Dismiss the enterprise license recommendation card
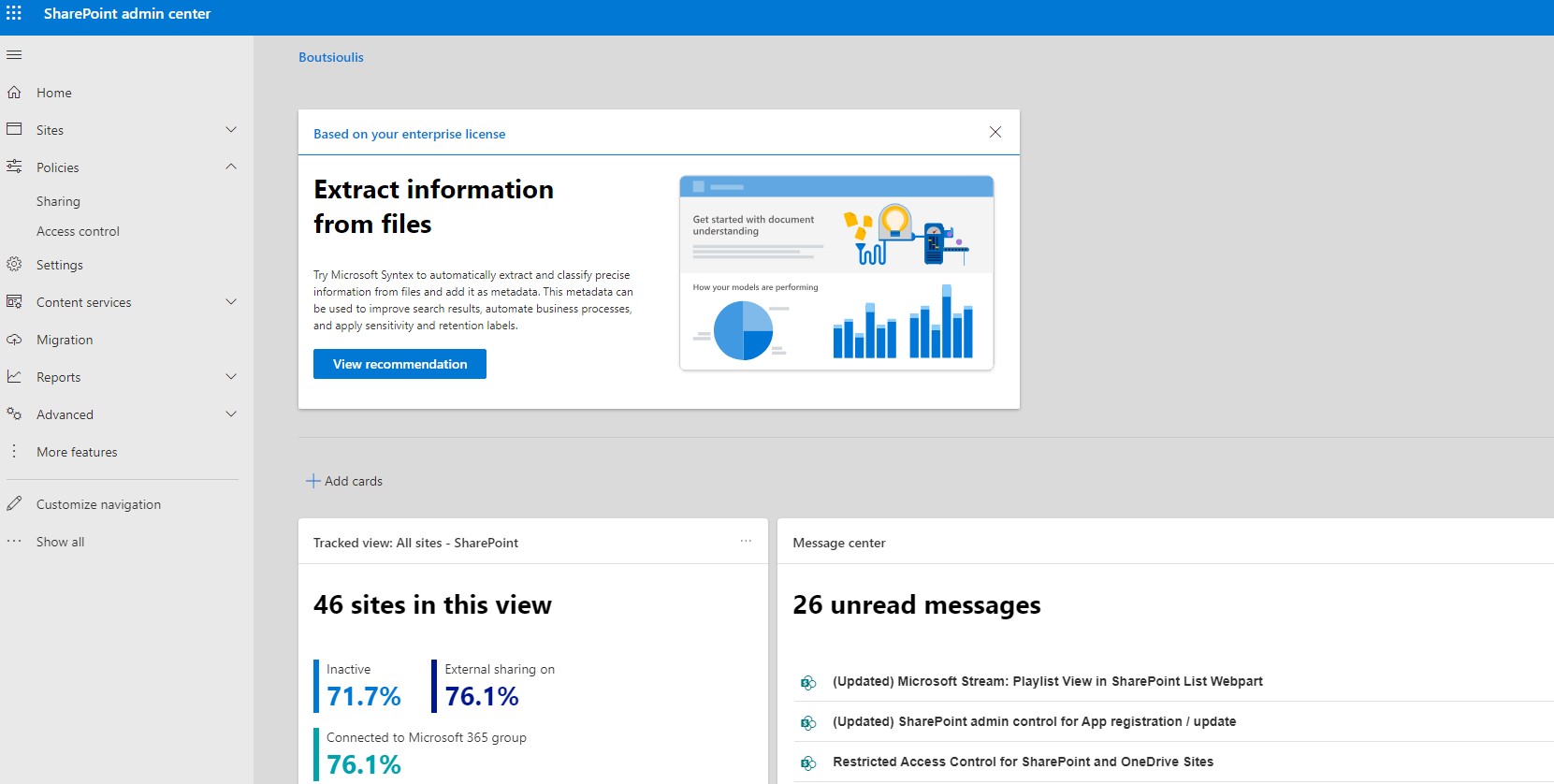The width and height of the screenshot is (1554, 784). pyautogui.click(x=995, y=133)
